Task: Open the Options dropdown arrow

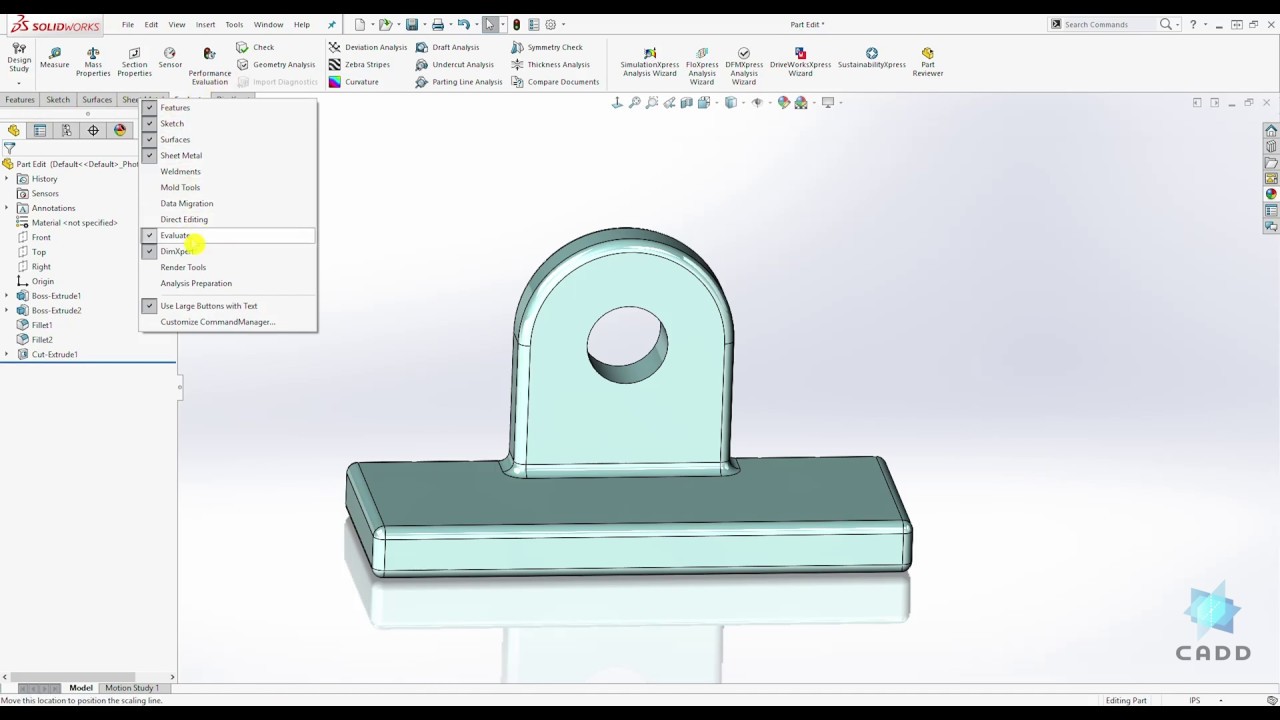Action: [563, 24]
